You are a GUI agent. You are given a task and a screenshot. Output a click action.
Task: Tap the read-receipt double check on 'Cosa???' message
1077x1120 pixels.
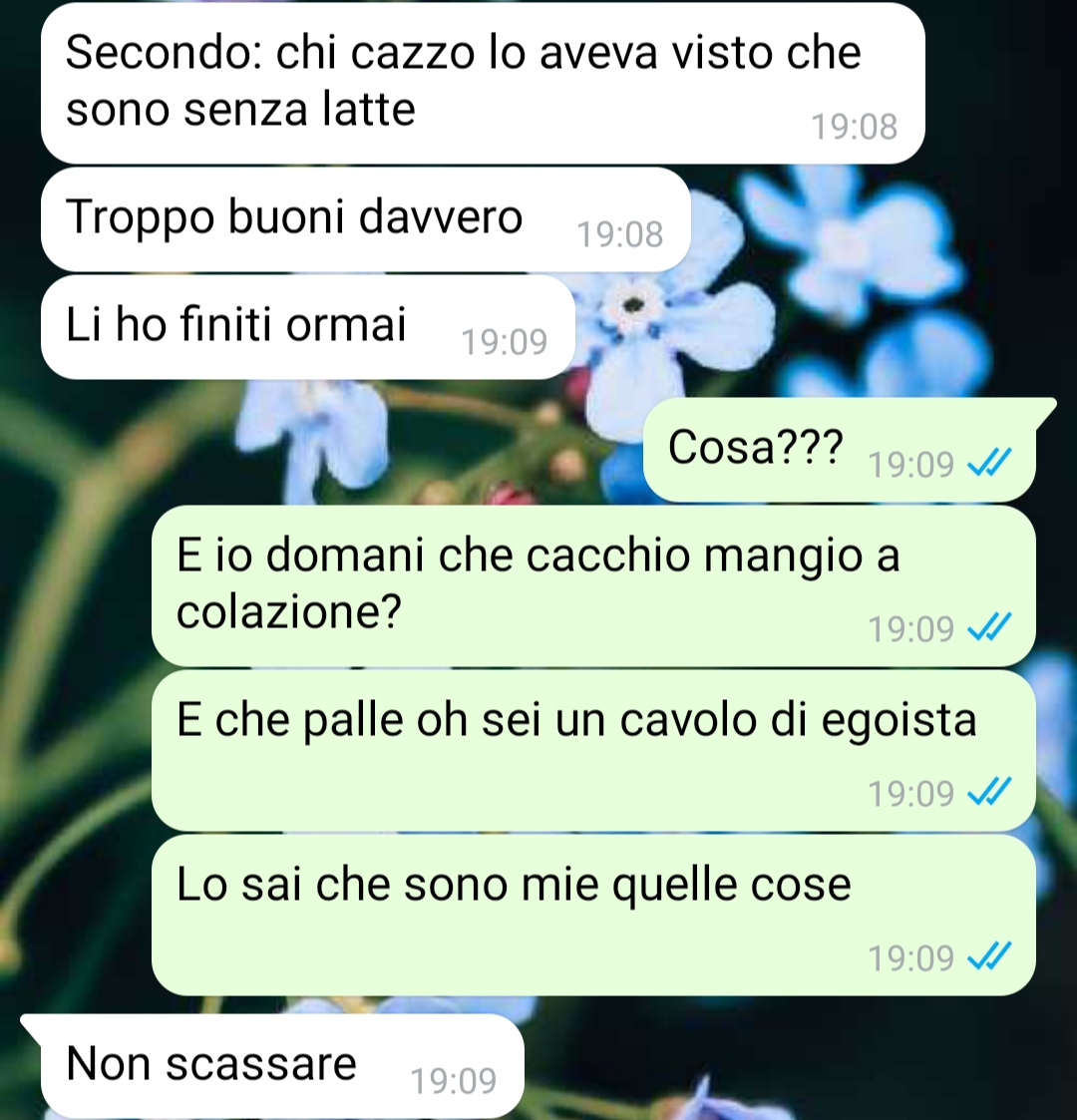989,462
